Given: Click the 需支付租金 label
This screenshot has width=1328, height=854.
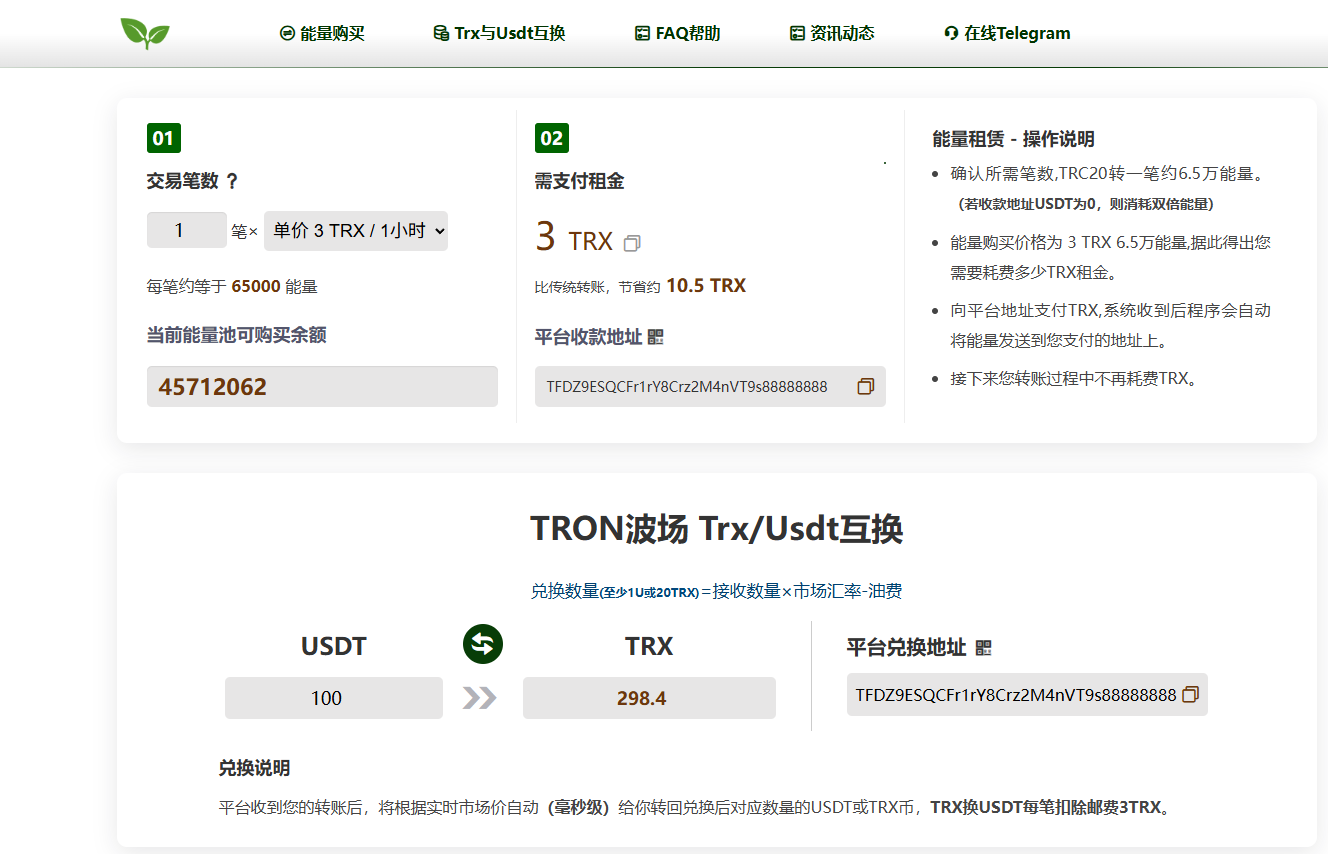Looking at the screenshot, I should [580, 181].
